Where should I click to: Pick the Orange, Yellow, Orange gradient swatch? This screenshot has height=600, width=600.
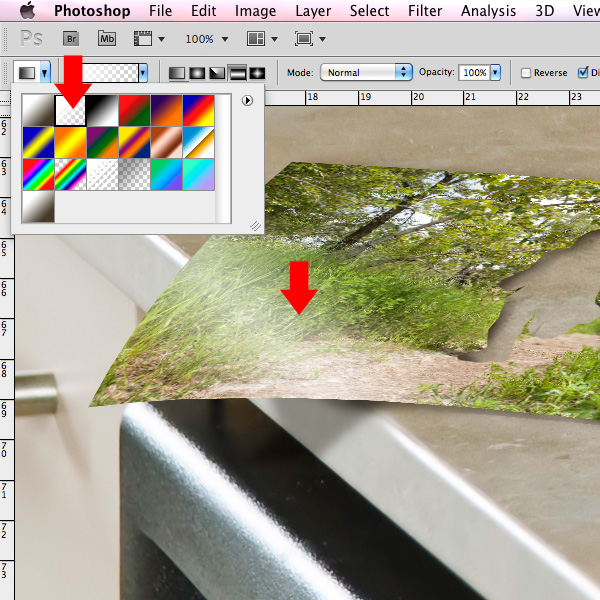(70, 142)
